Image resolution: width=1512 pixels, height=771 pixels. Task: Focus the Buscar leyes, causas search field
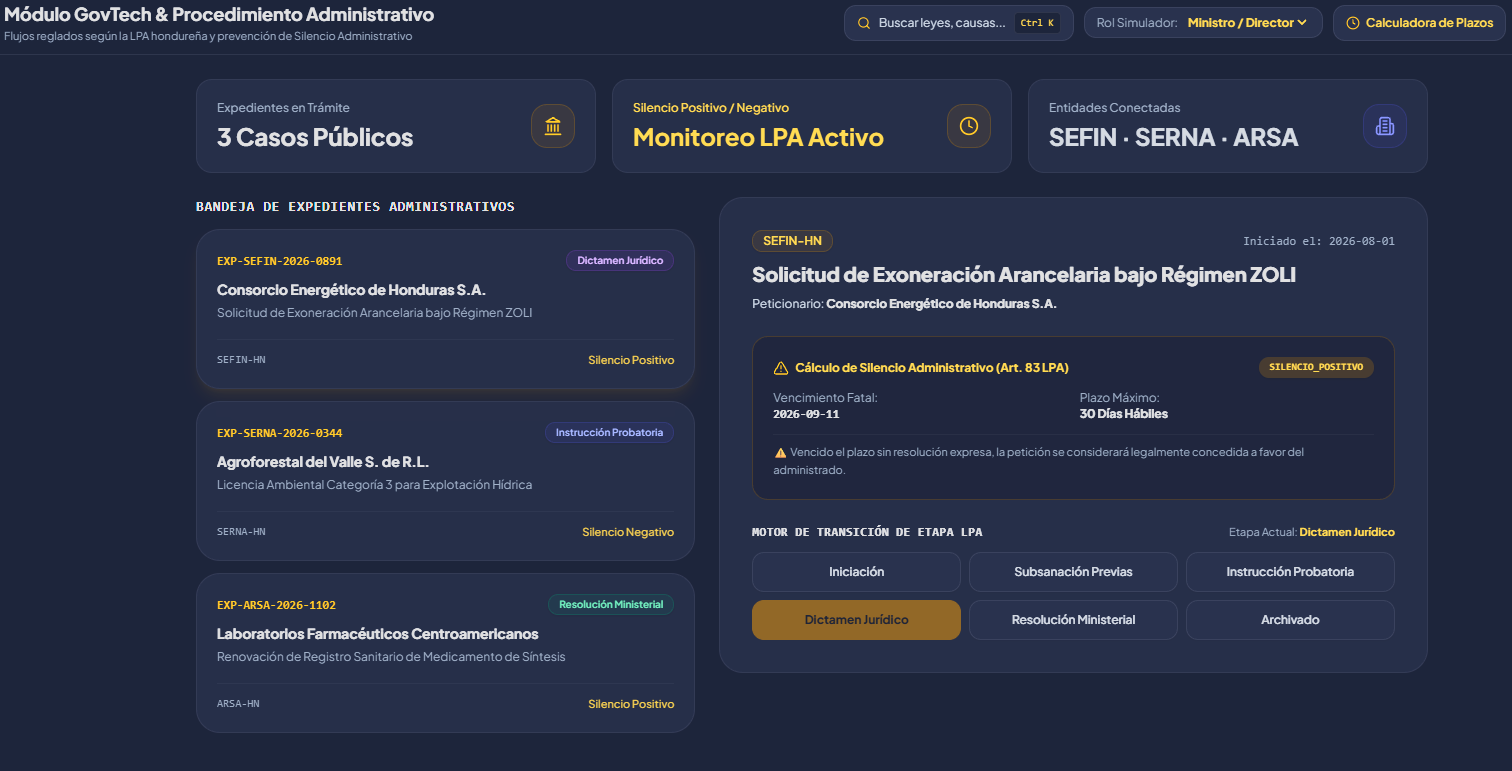(959, 23)
